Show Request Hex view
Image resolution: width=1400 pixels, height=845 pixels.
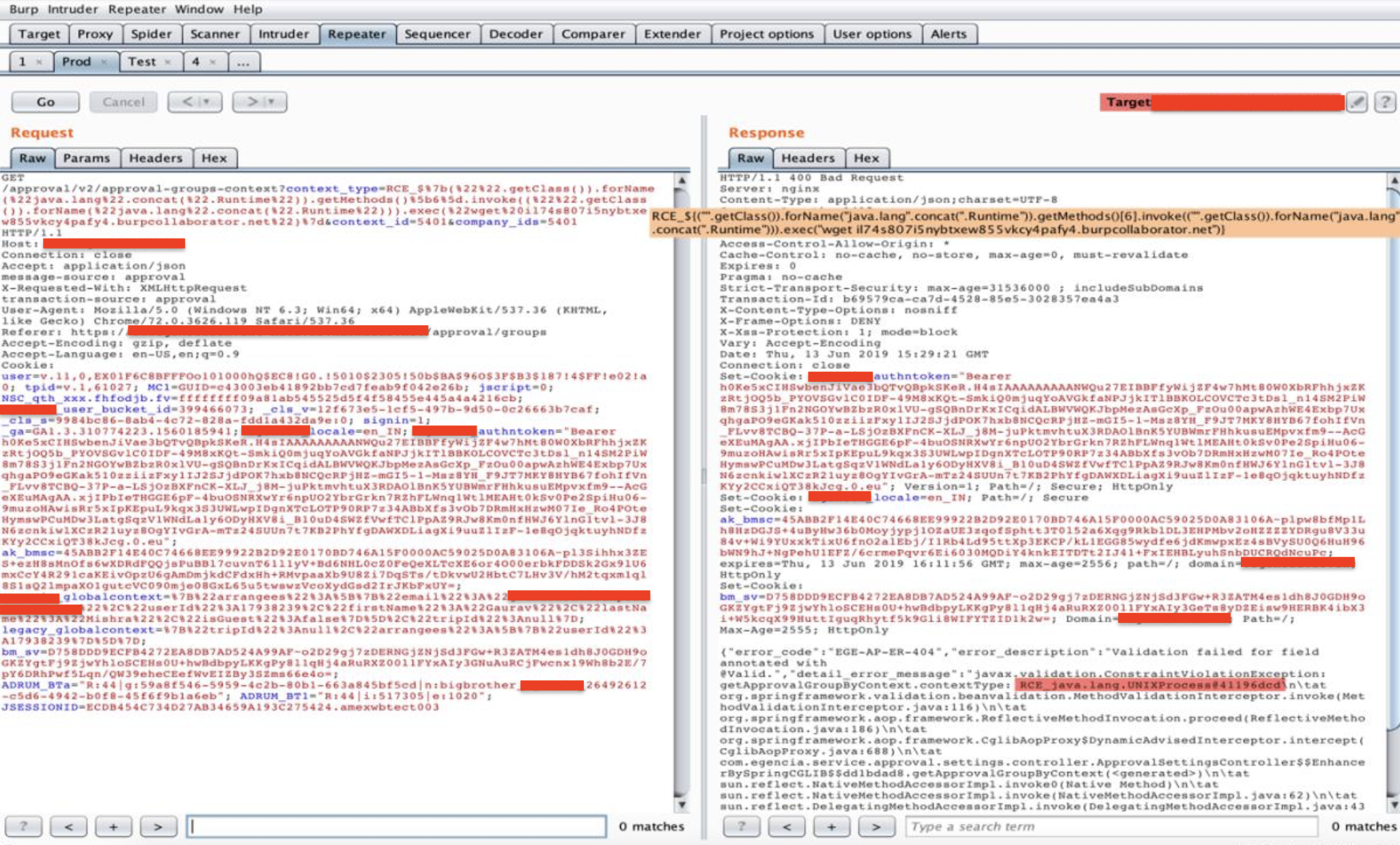[x=214, y=158]
